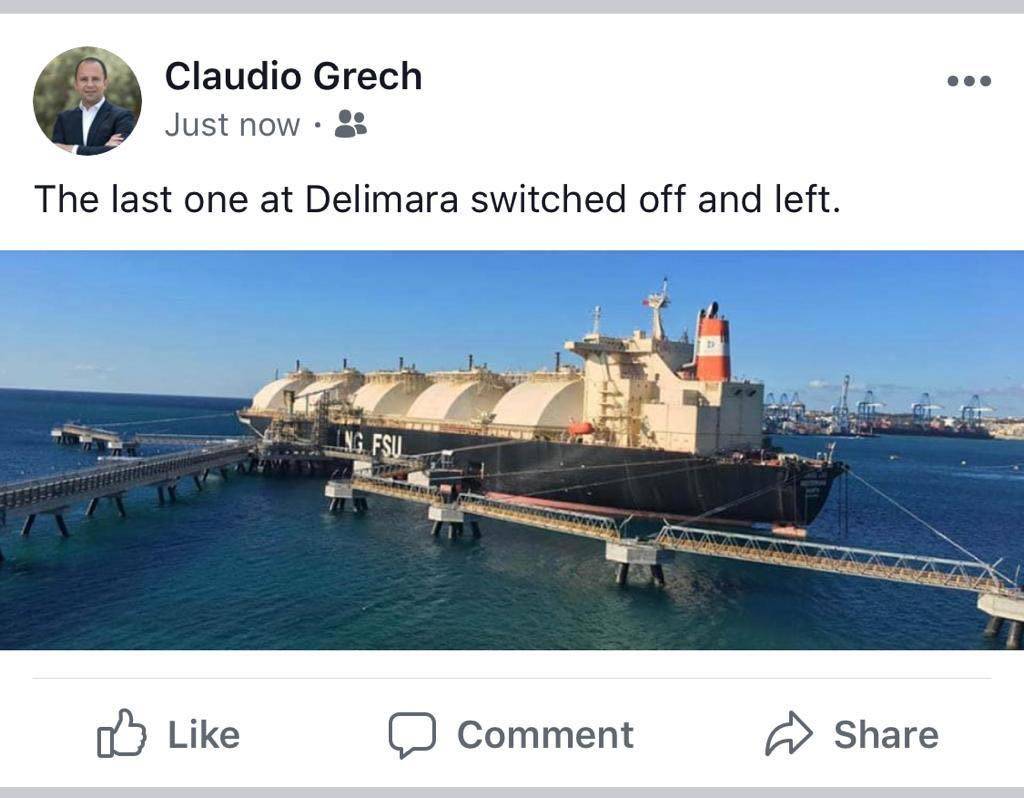This screenshot has height=798, width=1024.
Task: Open Claudio Grech's round profile picture
Action: tap(88, 101)
